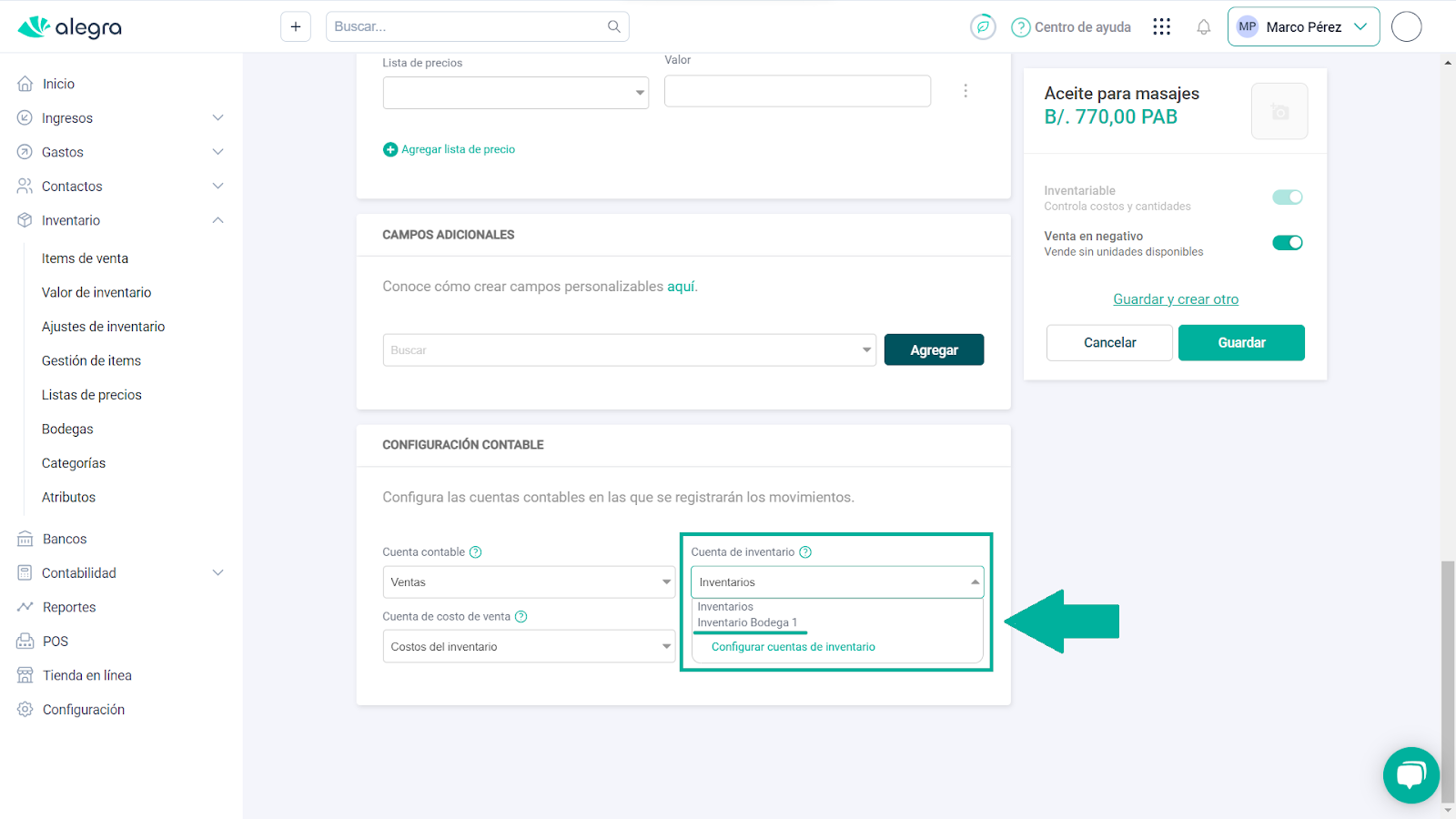This screenshot has height=819, width=1456.
Task: Open the quick-create plus button
Action: click(296, 26)
